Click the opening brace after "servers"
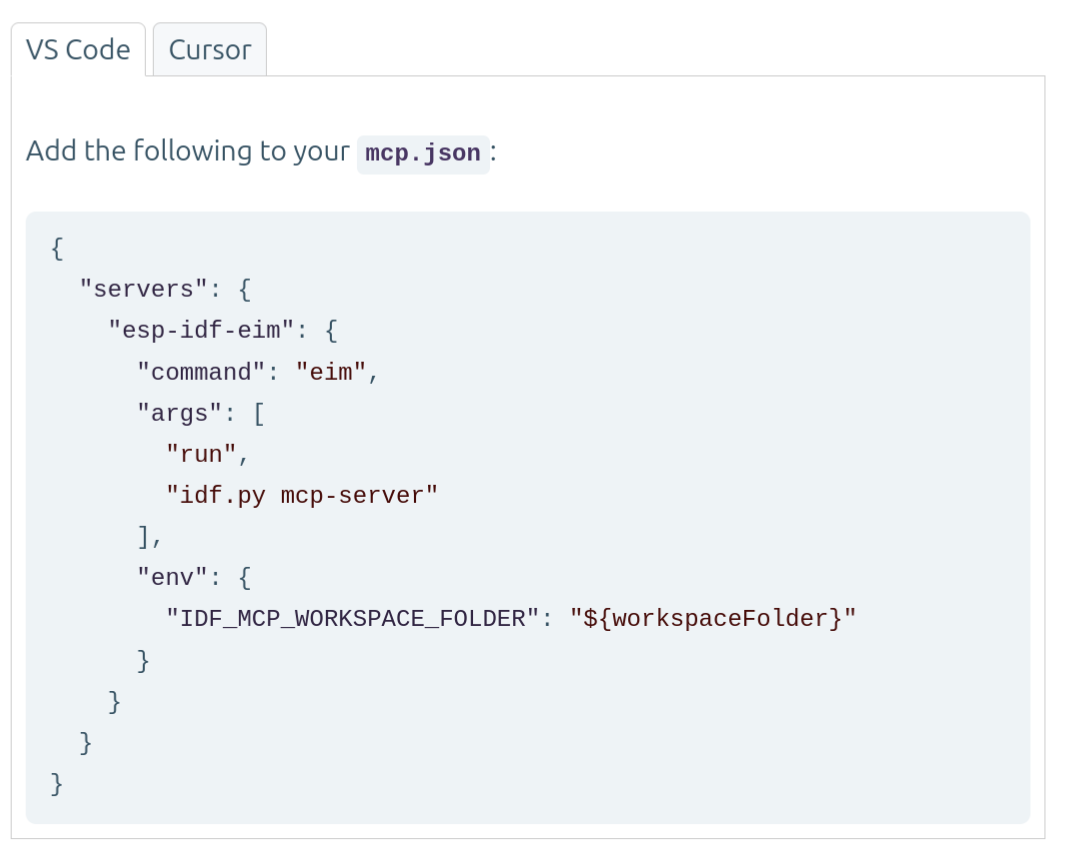Image resolution: width=1070 pixels, height=868 pixels. pyautogui.click(x=245, y=290)
